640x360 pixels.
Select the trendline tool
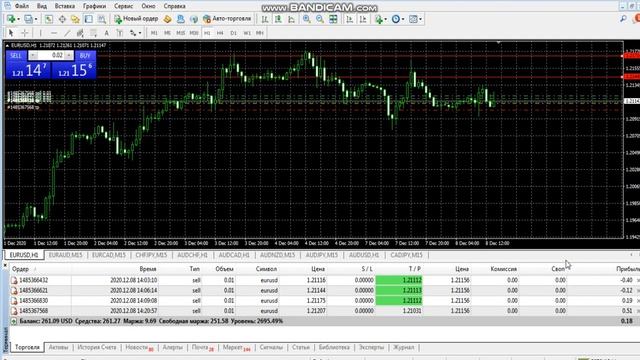[x=67, y=33]
